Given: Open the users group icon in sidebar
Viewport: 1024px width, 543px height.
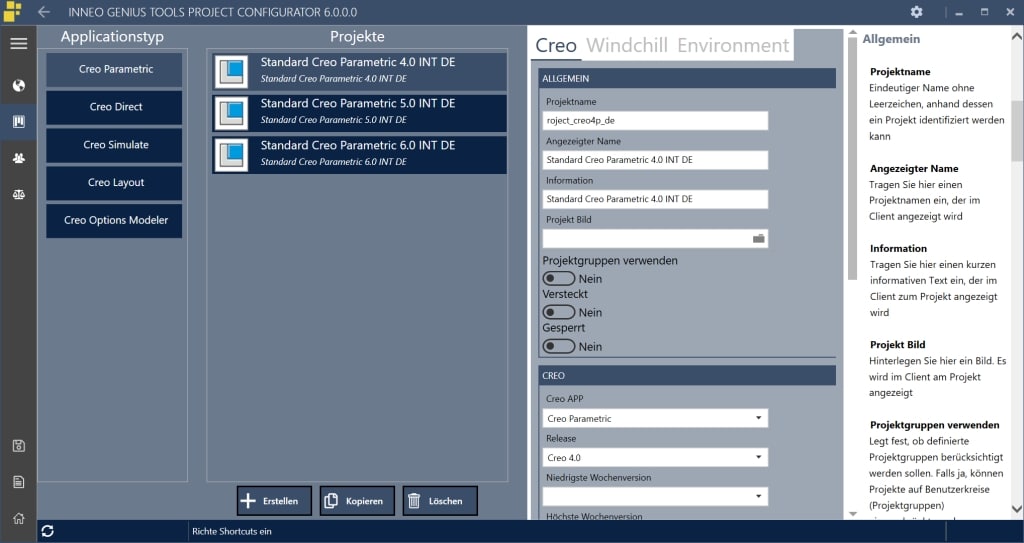Looking at the screenshot, I should point(18,158).
